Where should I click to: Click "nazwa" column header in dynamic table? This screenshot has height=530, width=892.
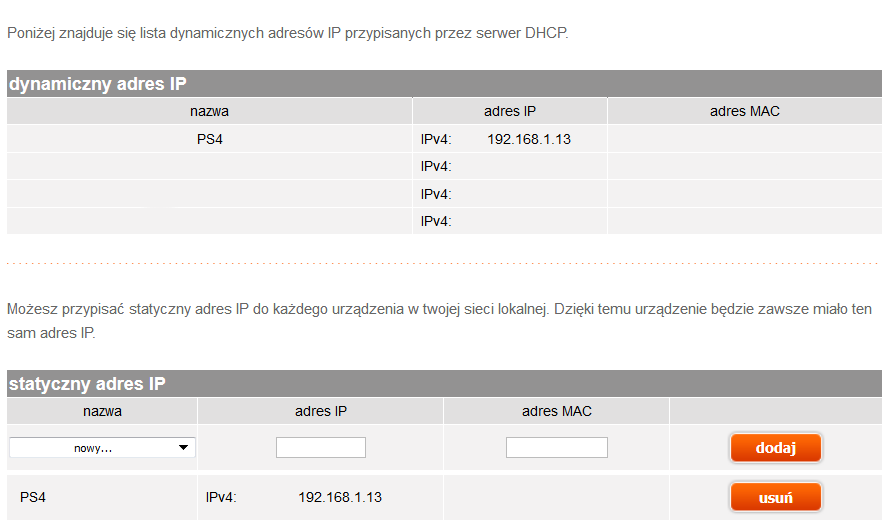pyautogui.click(x=210, y=111)
